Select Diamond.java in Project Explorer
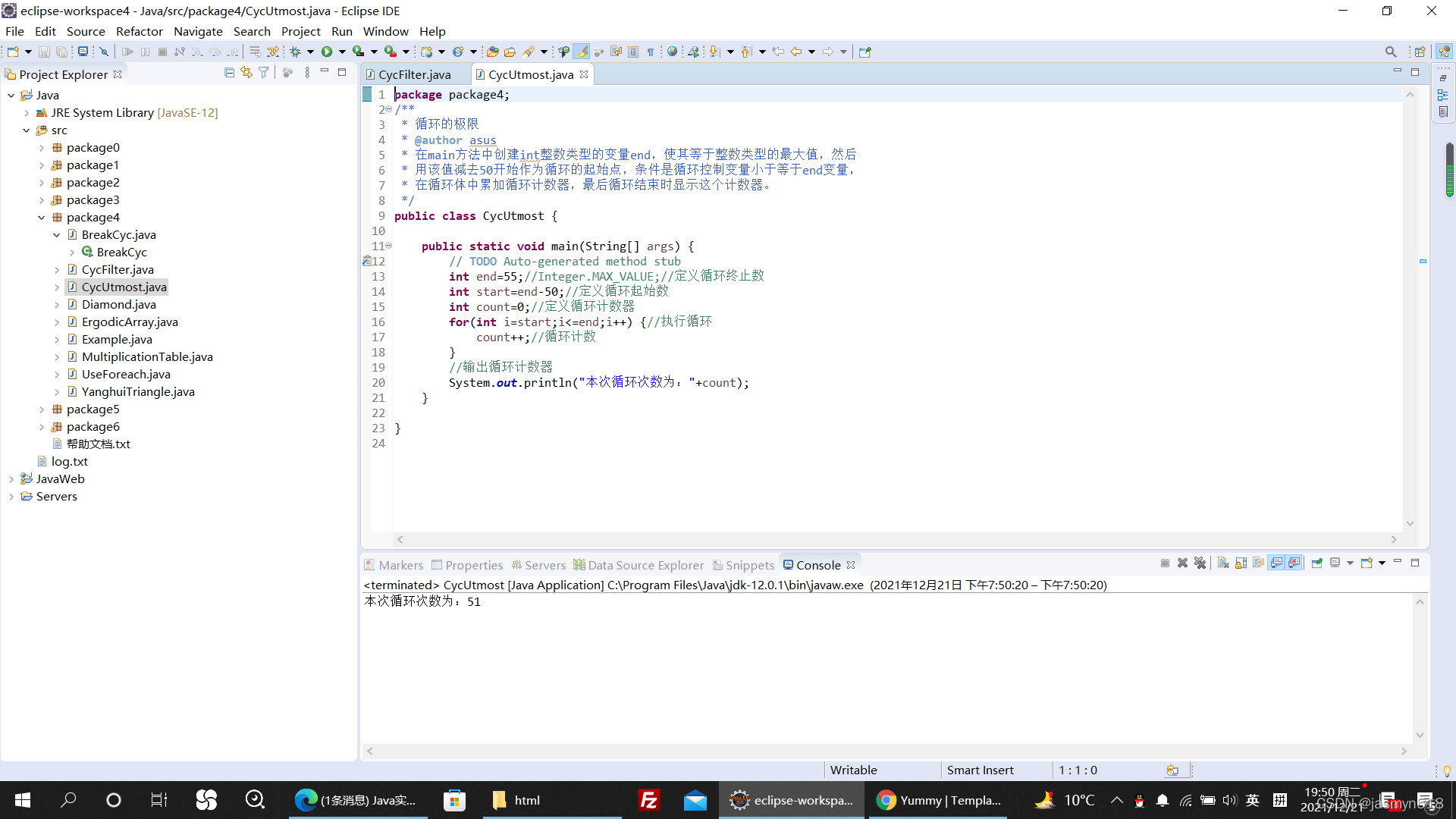Viewport: 1456px width, 819px height. [x=119, y=305]
